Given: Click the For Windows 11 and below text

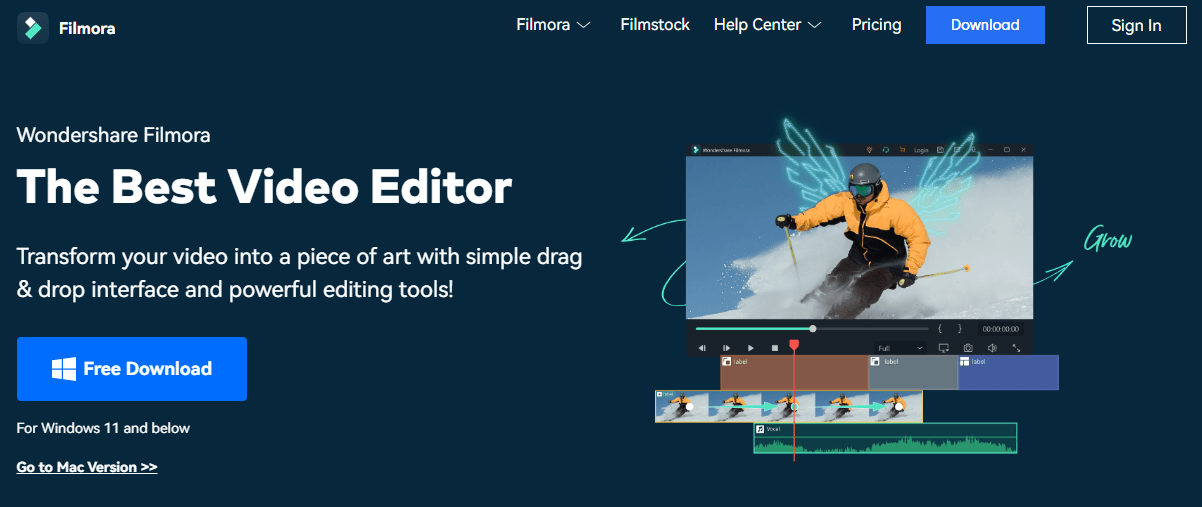Looking at the screenshot, I should click(x=103, y=428).
